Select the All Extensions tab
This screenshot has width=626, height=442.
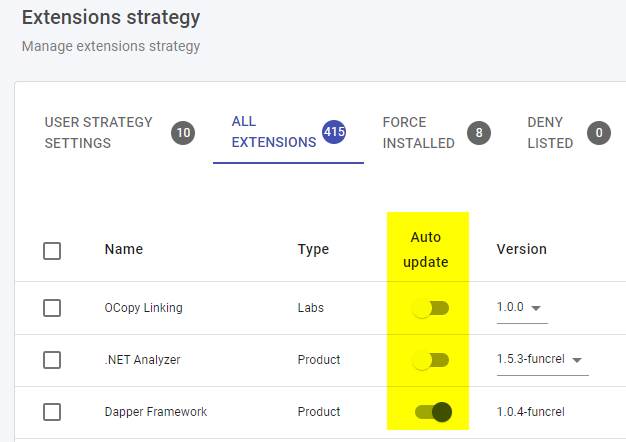pyautogui.click(x=273, y=132)
